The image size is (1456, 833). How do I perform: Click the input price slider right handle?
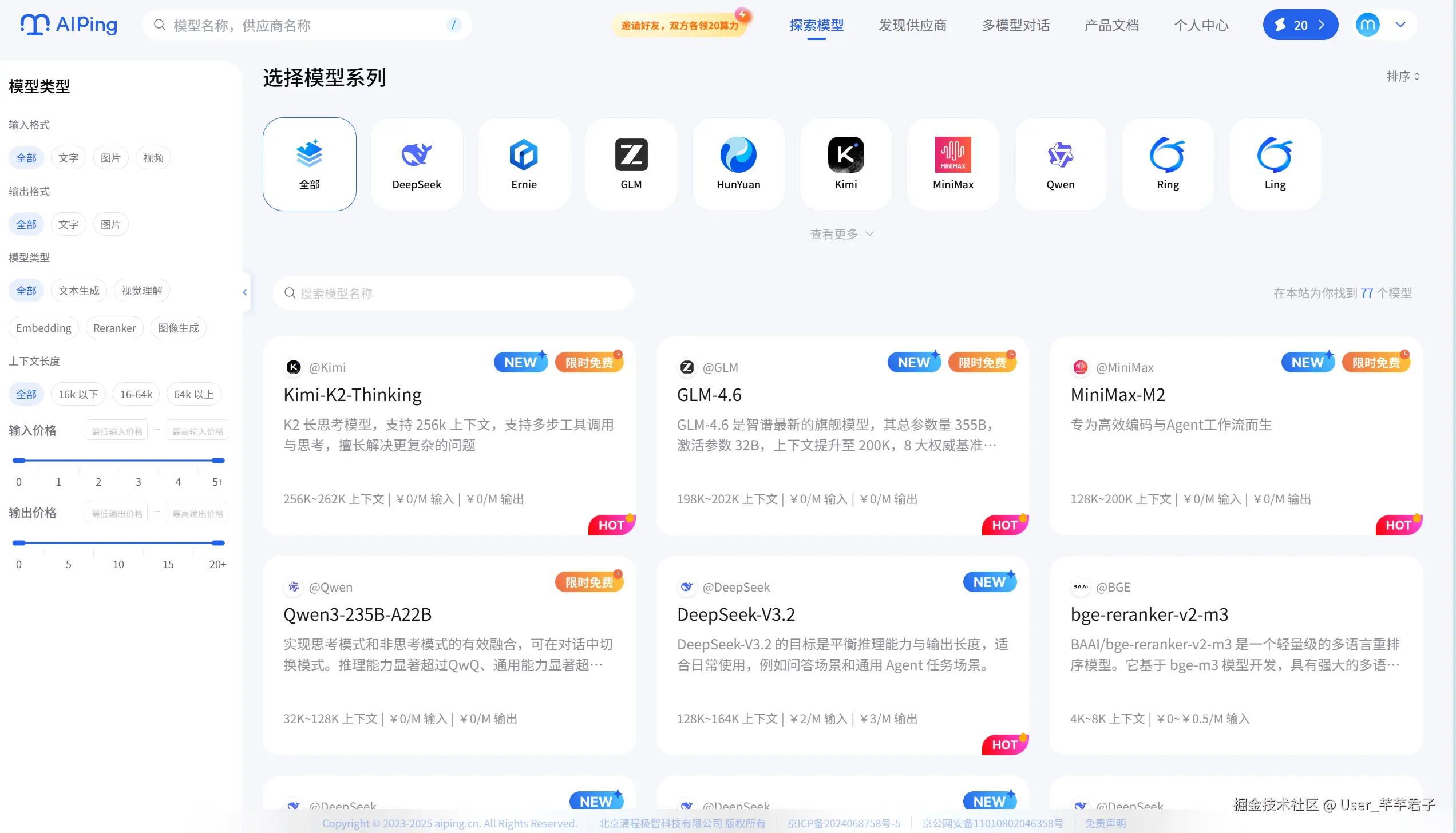218,460
